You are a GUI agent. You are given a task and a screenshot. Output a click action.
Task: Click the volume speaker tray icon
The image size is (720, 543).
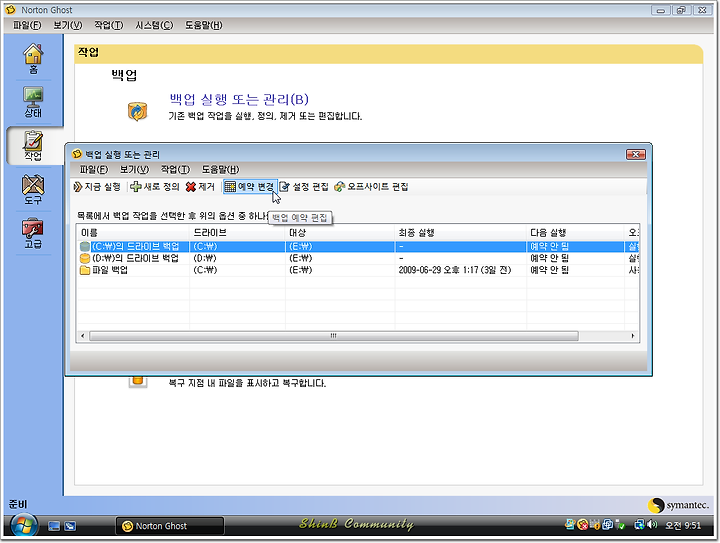(652, 524)
